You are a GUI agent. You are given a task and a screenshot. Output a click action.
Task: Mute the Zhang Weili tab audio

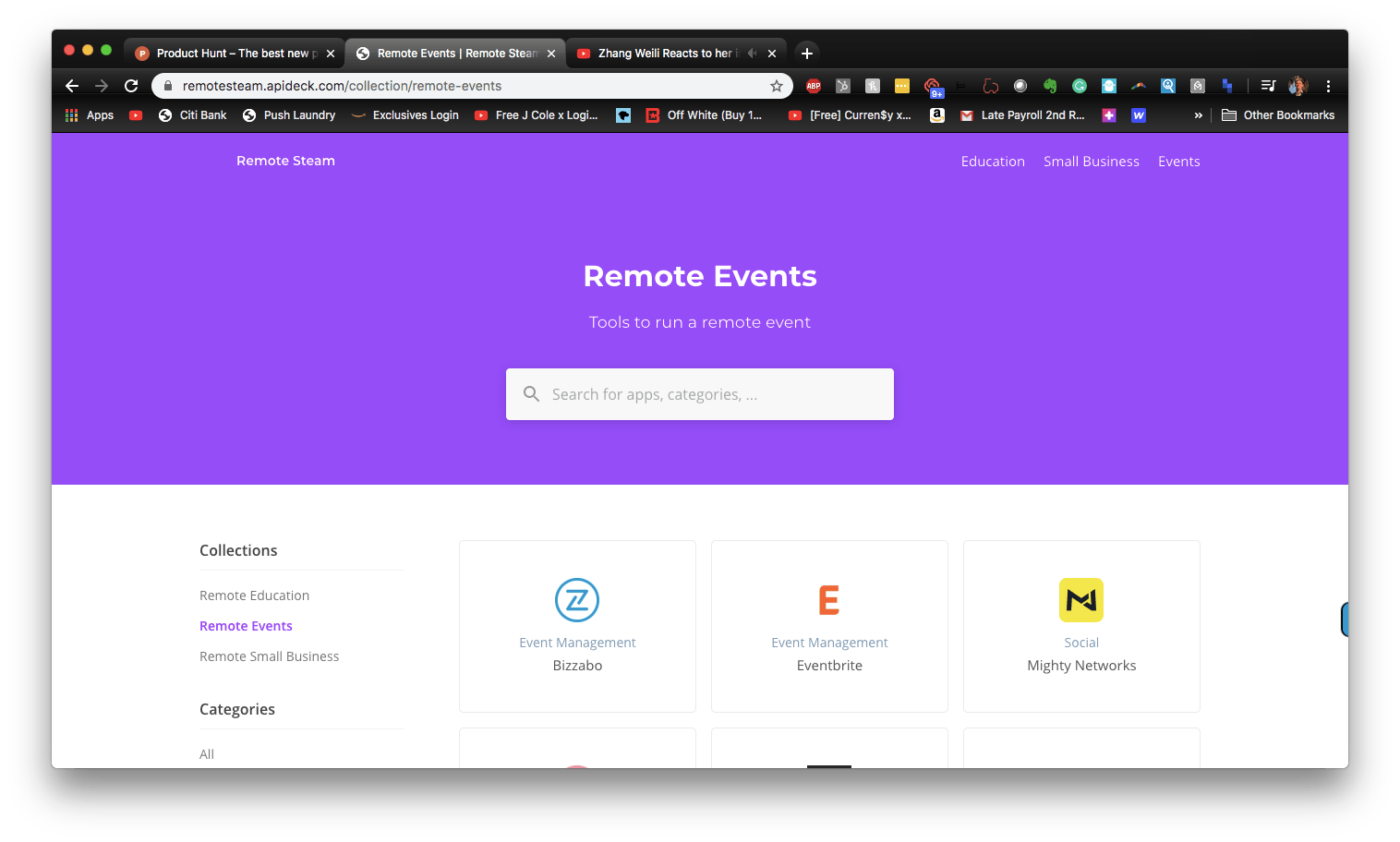(752, 54)
